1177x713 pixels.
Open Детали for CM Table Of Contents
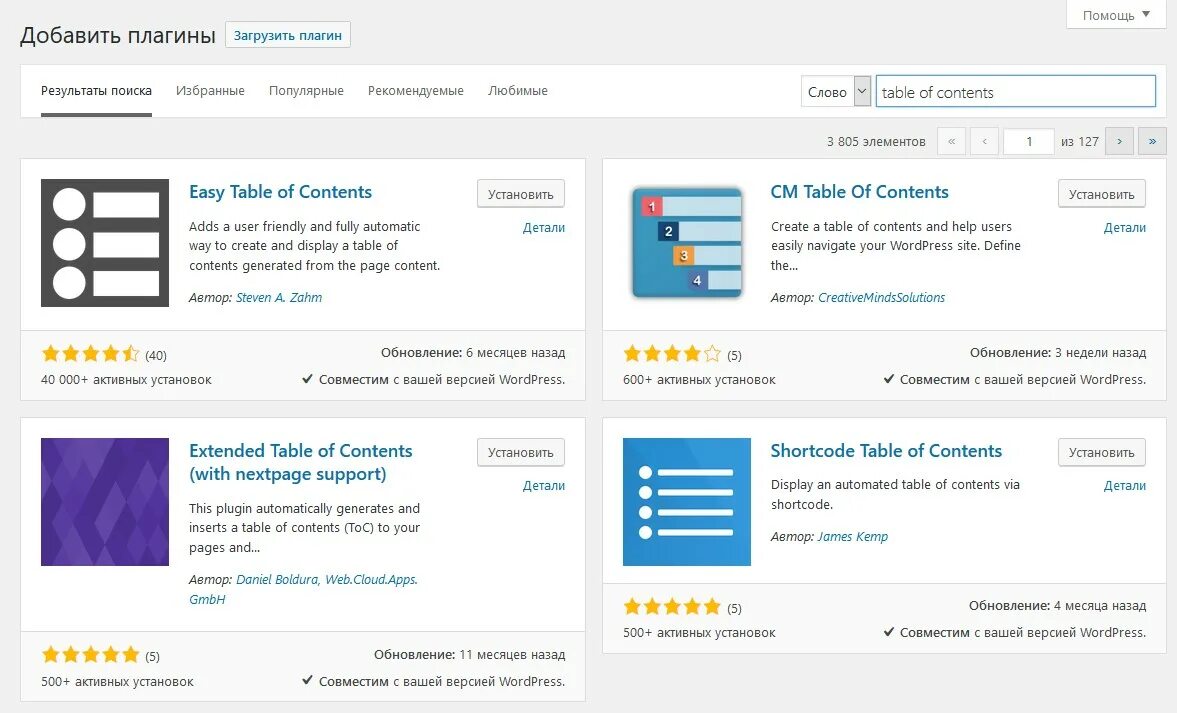[1124, 228]
